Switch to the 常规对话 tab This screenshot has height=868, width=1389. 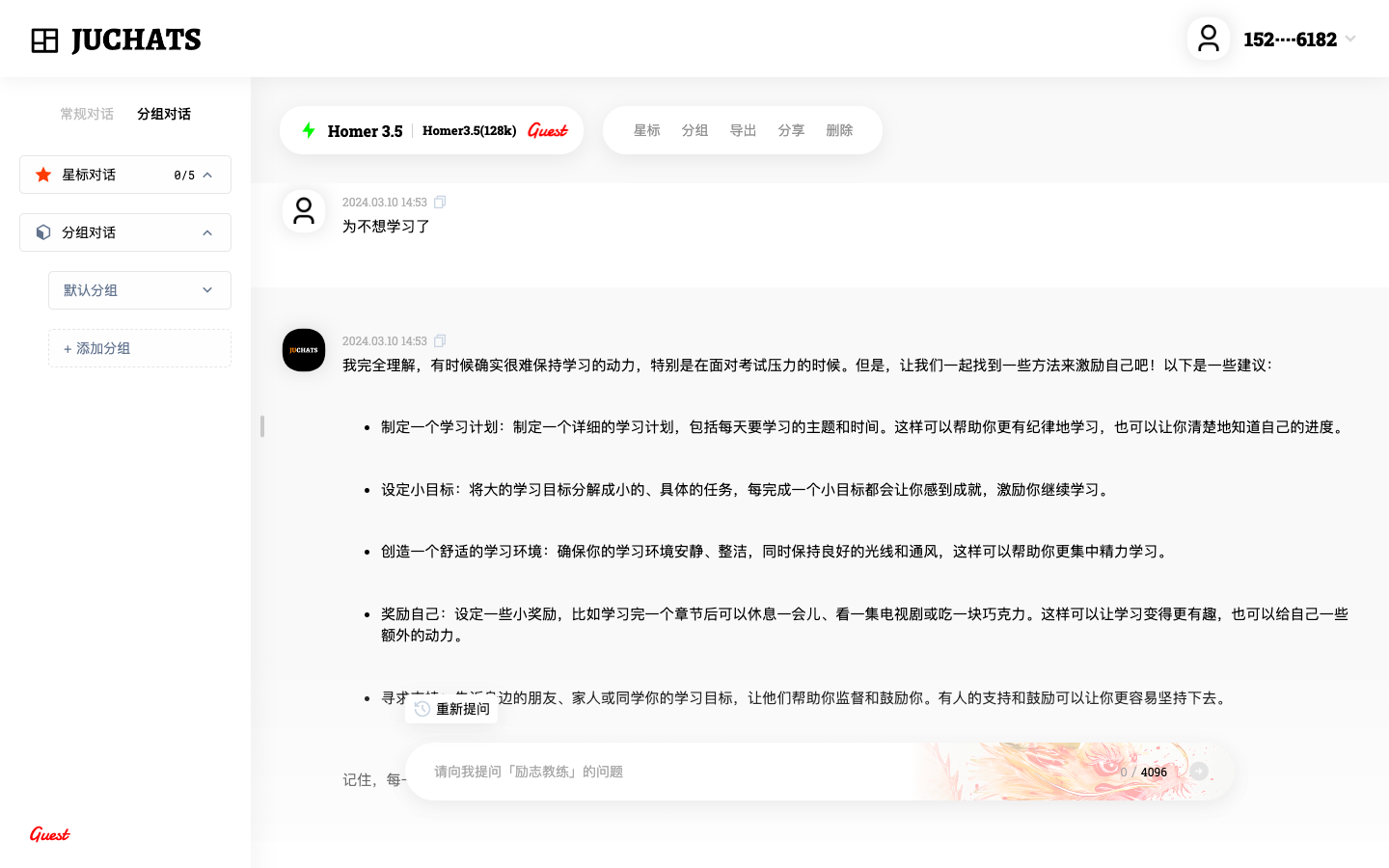pyautogui.click(x=87, y=114)
